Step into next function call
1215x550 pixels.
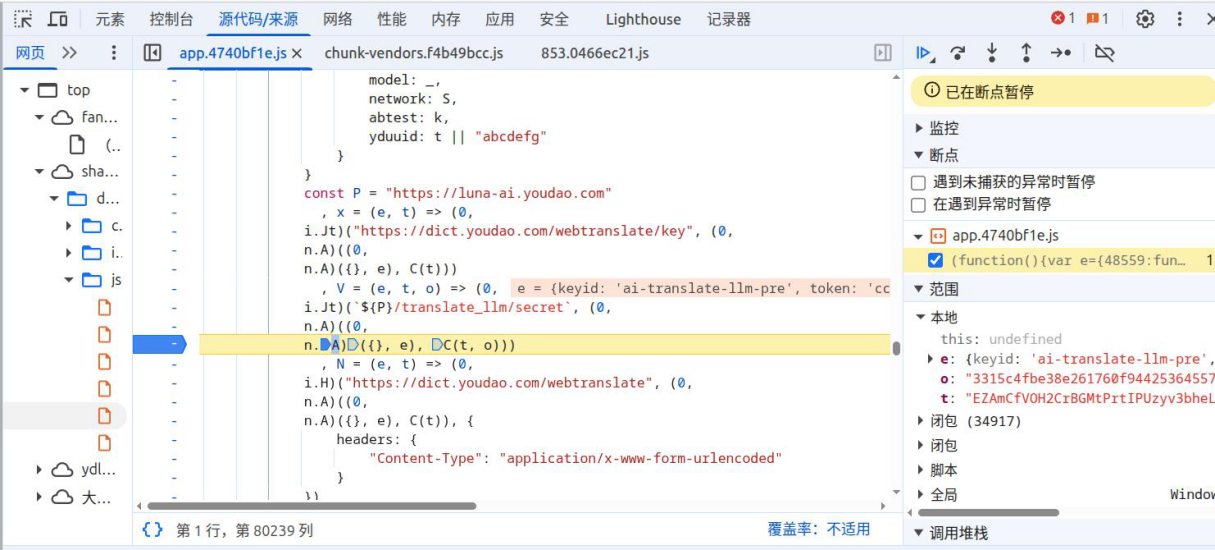pos(992,53)
